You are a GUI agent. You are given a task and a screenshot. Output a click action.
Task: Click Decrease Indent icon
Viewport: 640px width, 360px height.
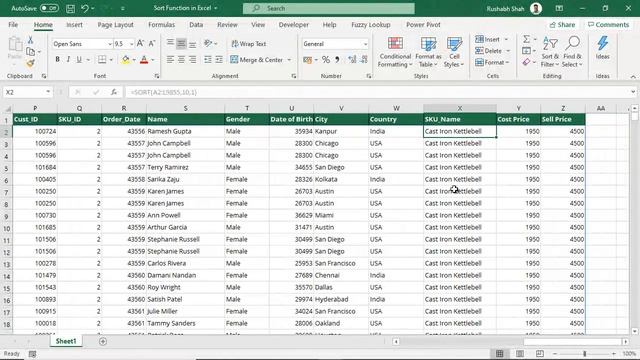click(x=208, y=60)
